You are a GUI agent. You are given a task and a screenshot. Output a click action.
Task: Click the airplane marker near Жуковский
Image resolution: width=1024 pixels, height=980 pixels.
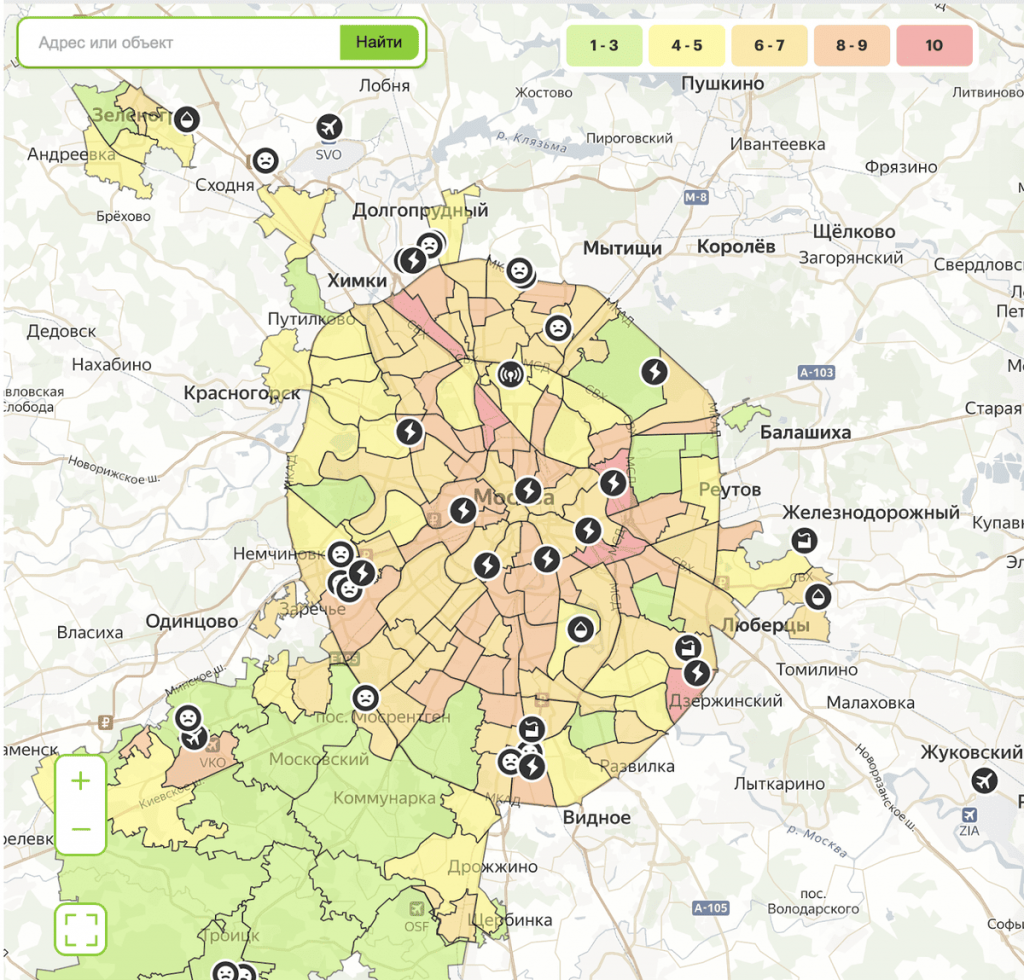pos(984,780)
